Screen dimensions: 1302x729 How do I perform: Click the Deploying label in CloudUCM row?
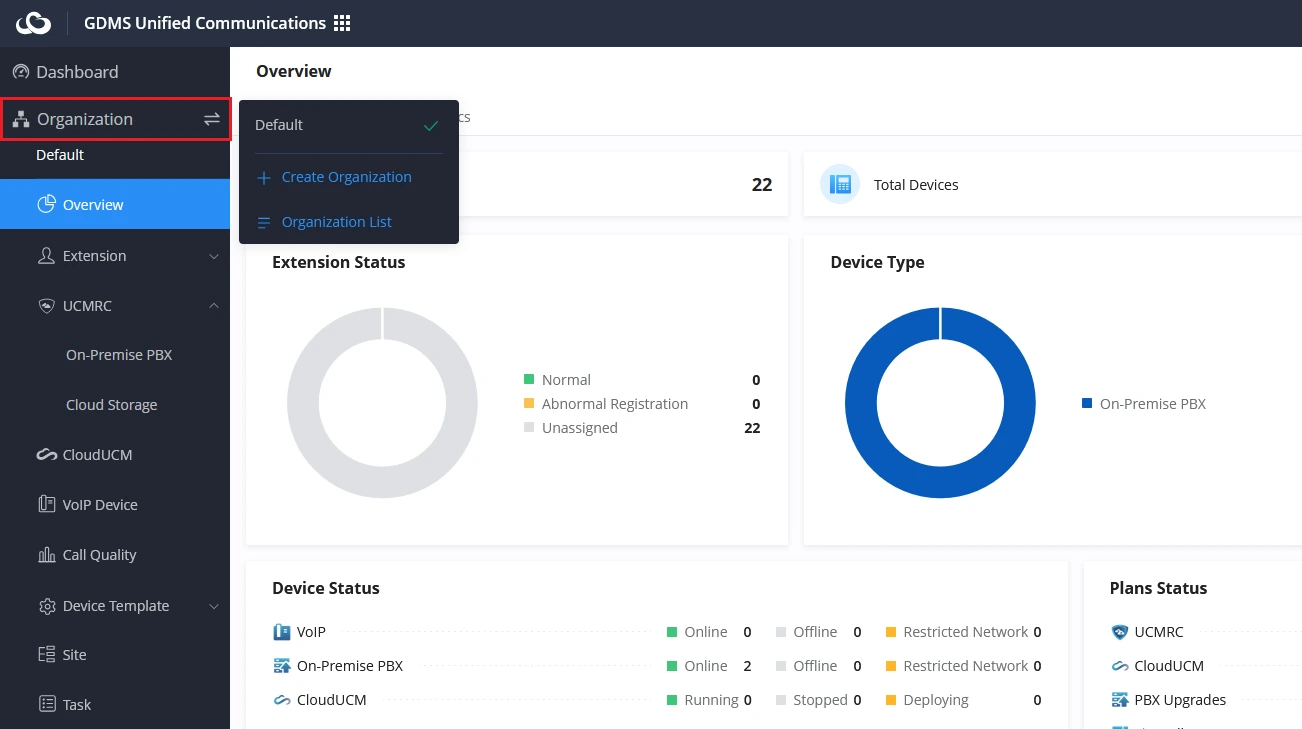pyautogui.click(x=936, y=700)
